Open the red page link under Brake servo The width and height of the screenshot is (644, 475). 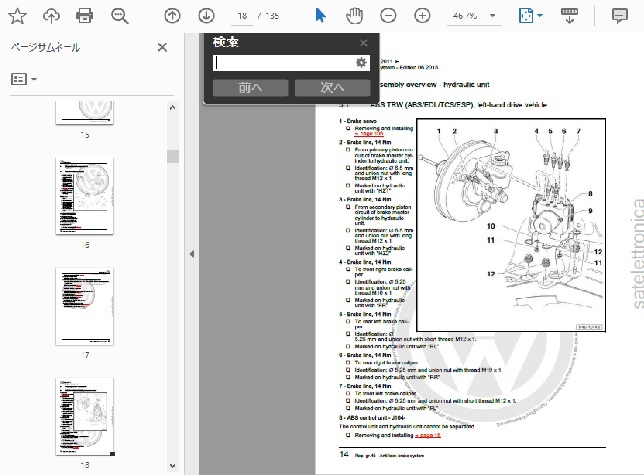click(x=369, y=134)
